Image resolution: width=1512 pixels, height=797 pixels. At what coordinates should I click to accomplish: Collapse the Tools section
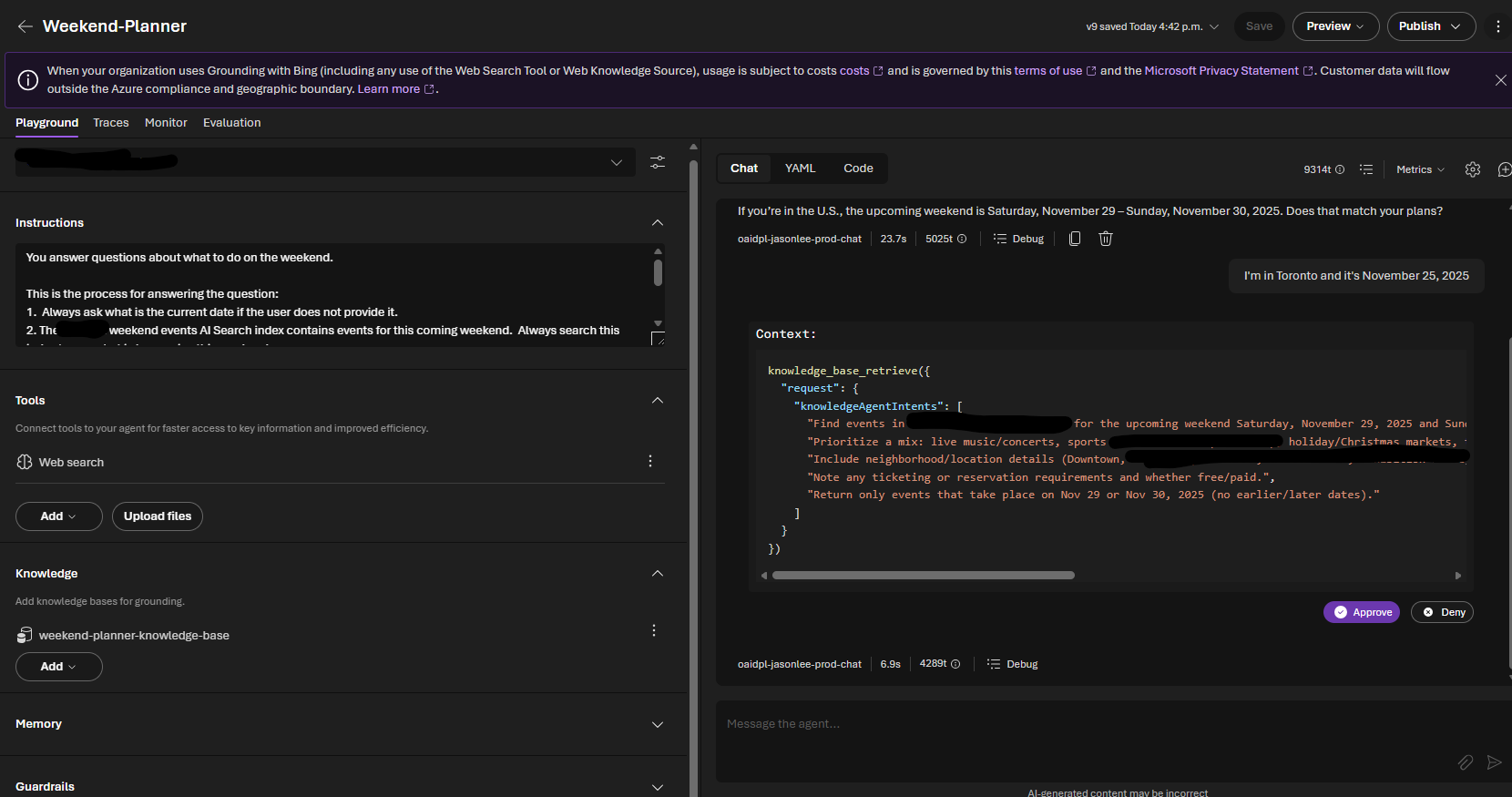[x=658, y=401]
